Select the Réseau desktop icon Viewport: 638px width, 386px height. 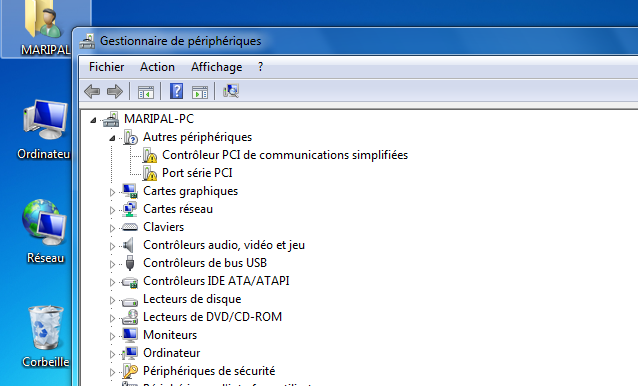(x=45, y=231)
